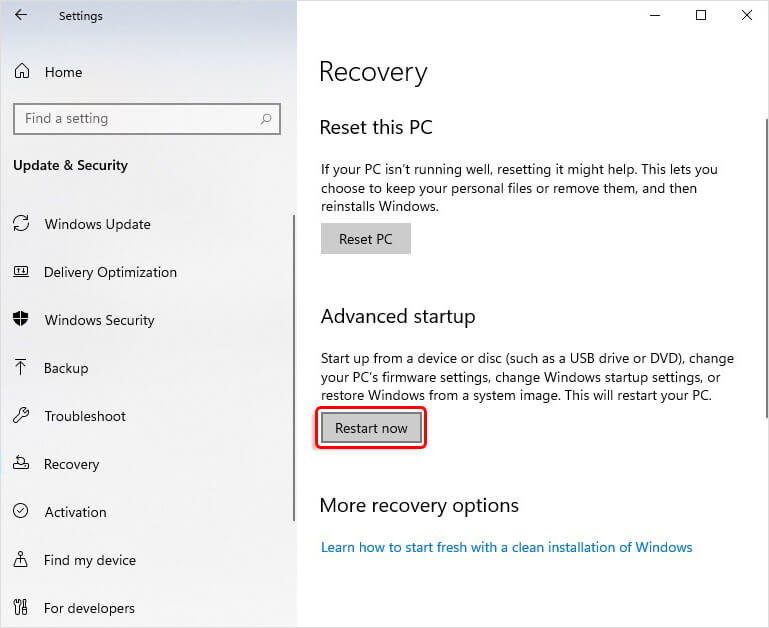Select the Find my device icon
Viewport: 769px width, 628px height.
click(21, 559)
